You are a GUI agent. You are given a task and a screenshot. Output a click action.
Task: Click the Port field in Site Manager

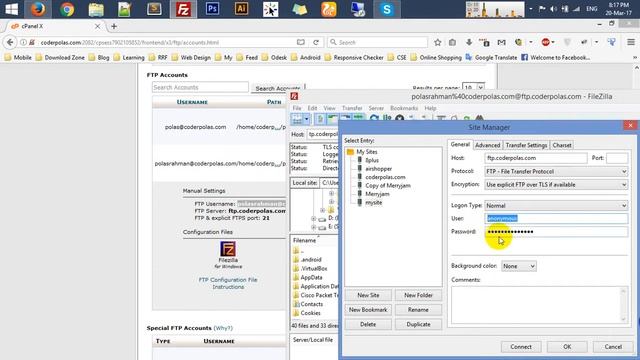(617, 158)
